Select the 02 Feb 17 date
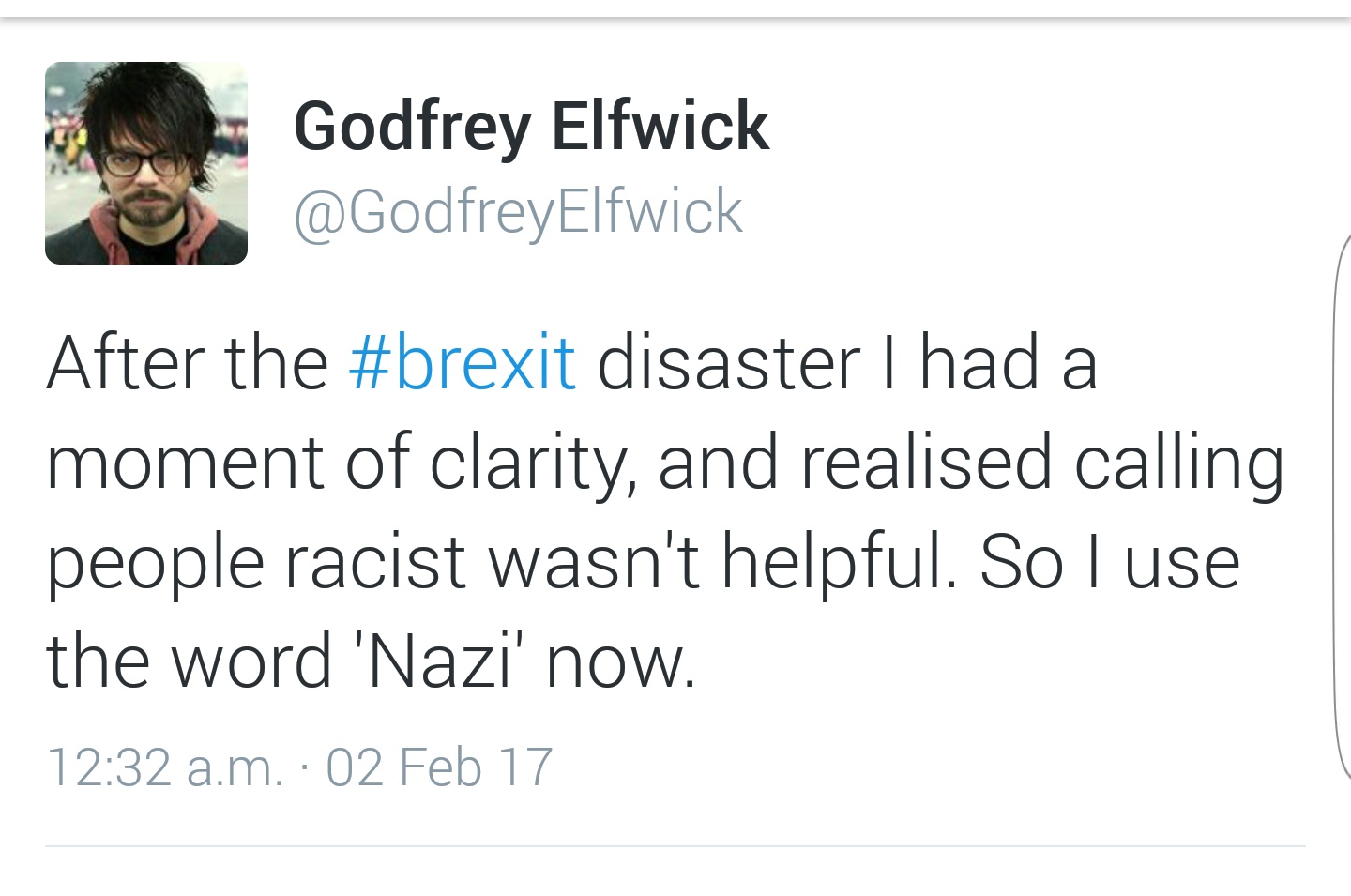Image resolution: width=1351 pixels, height=896 pixels. (x=439, y=767)
